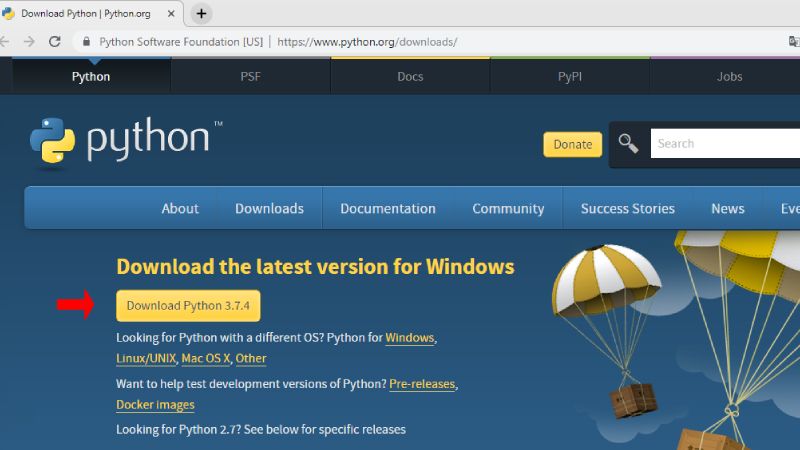Open the Documentation menu
The image size is (800, 450).
point(388,208)
